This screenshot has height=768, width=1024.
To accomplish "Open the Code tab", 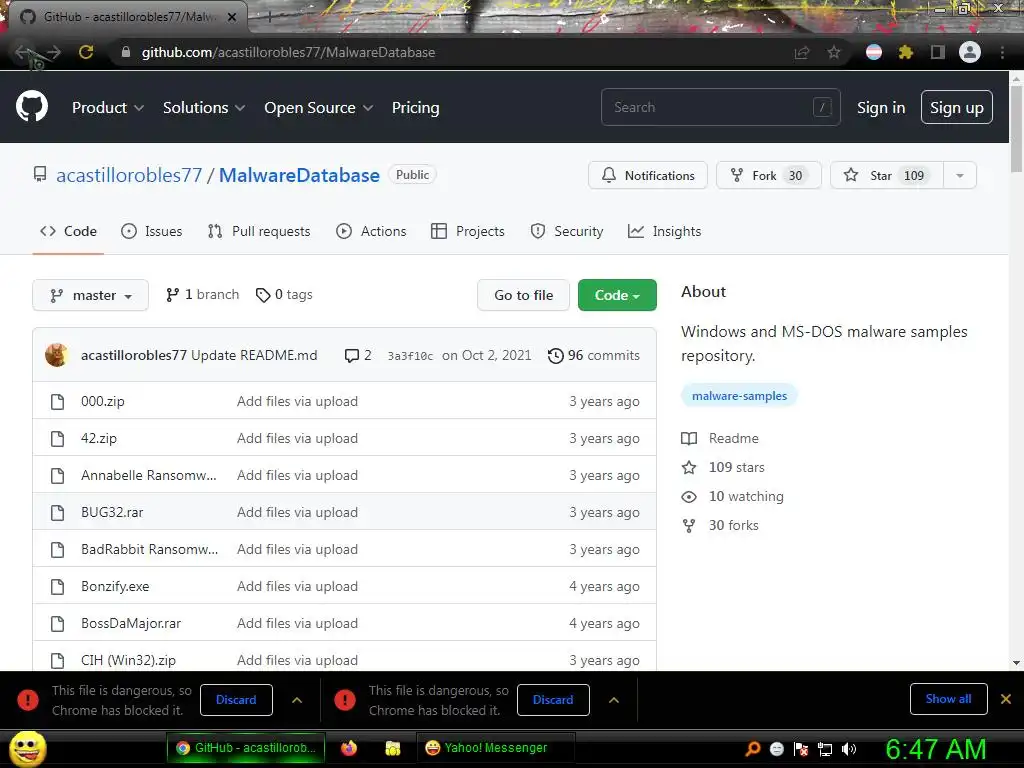I will pos(68,231).
